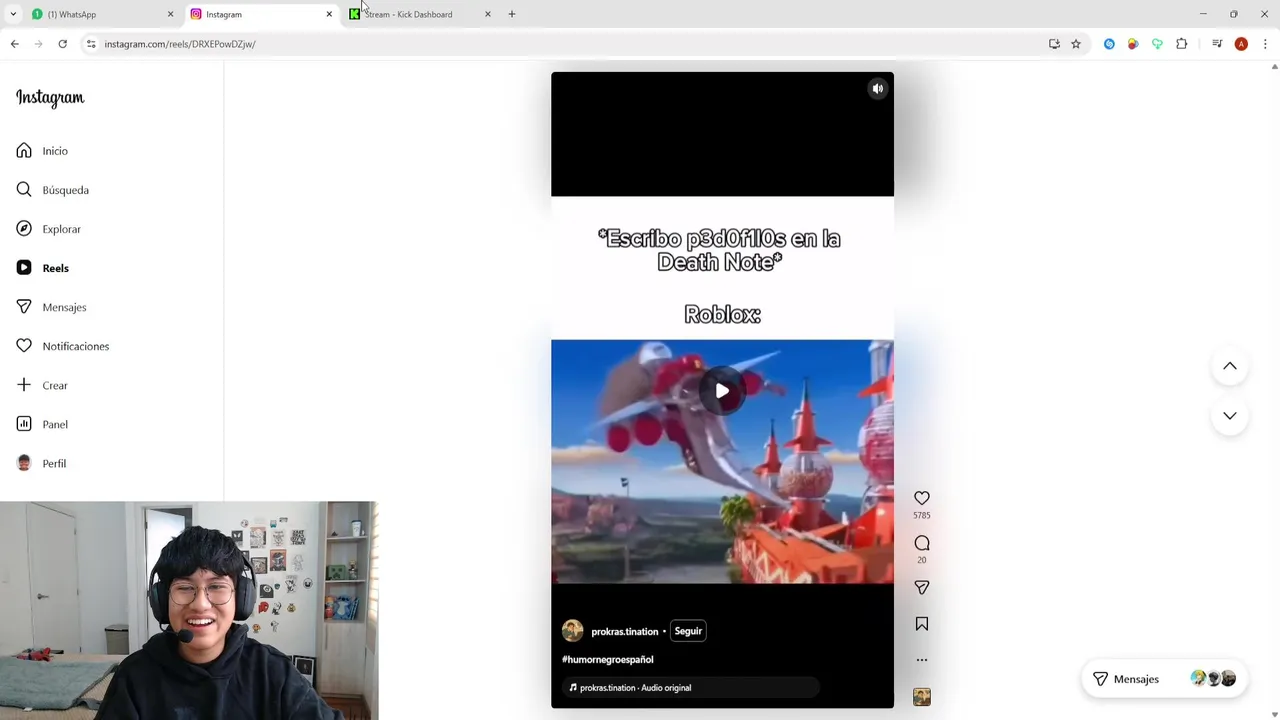Click the Notificaciones label
The width and height of the screenshot is (1280, 720).
[76, 346]
